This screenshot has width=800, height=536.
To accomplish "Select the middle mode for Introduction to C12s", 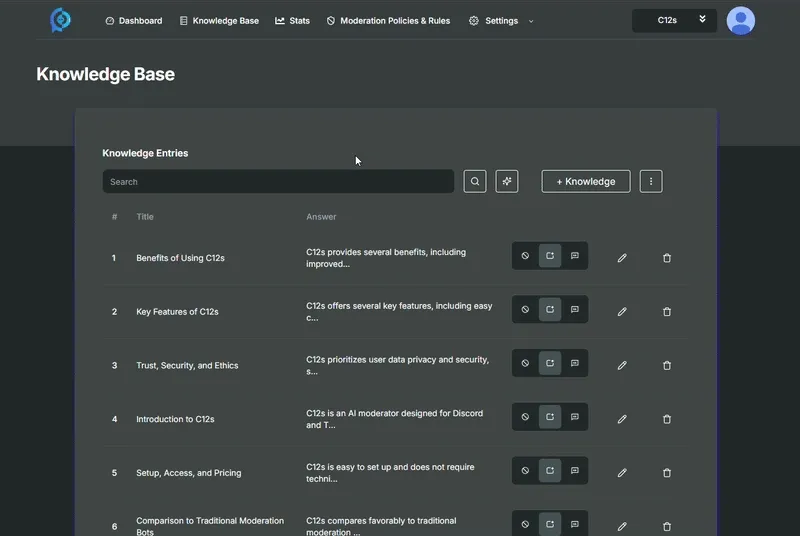I will tap(550, 417).
